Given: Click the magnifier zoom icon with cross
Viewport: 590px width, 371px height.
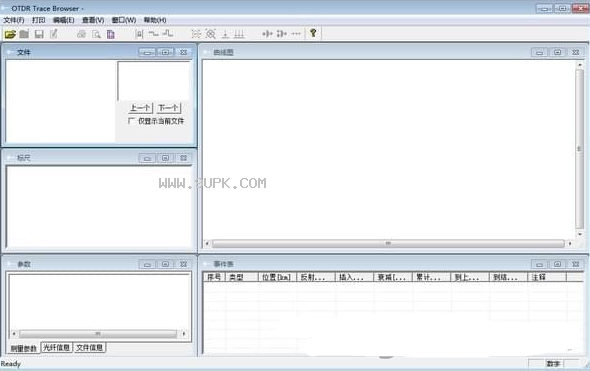Looking at the screenshot, I should point(211,34).
